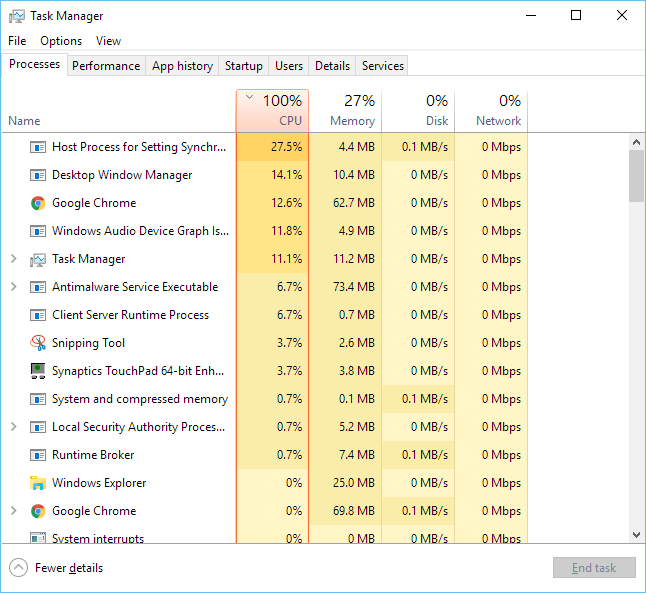
Task: Switch to the Startup tab
Action: (x=243, y=66)
